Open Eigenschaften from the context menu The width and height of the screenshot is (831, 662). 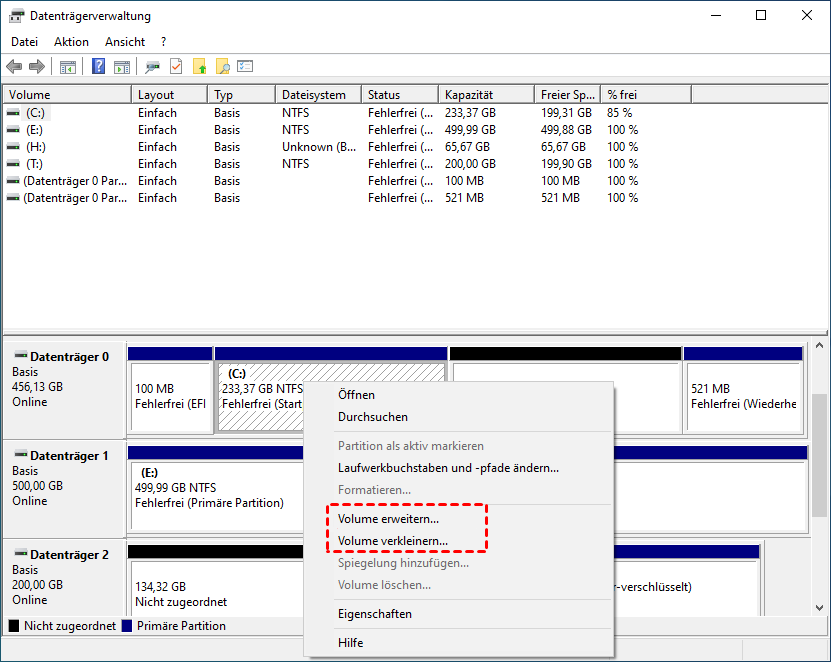(x=459, y=614)
